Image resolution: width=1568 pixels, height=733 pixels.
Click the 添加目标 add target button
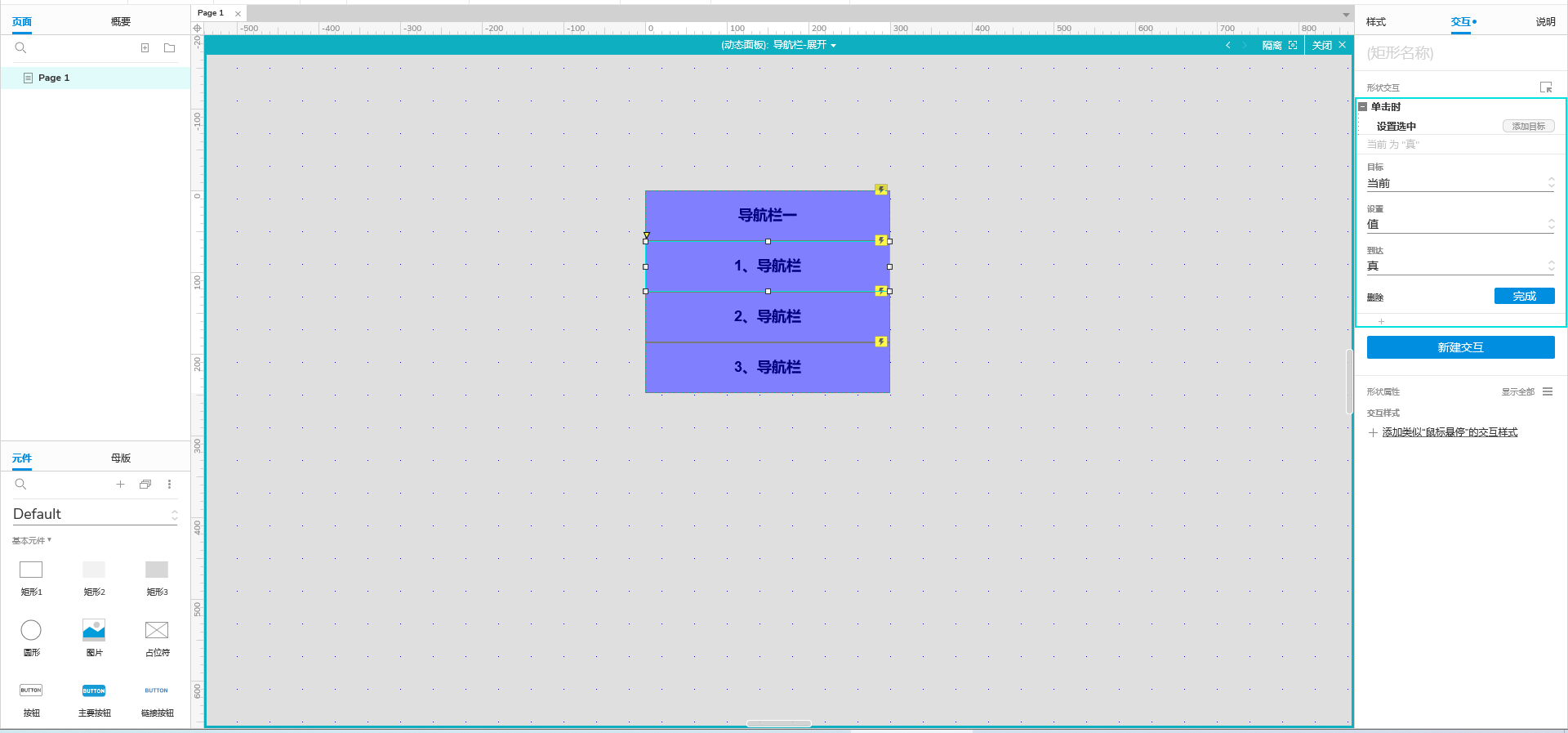tap(1528, 126)
